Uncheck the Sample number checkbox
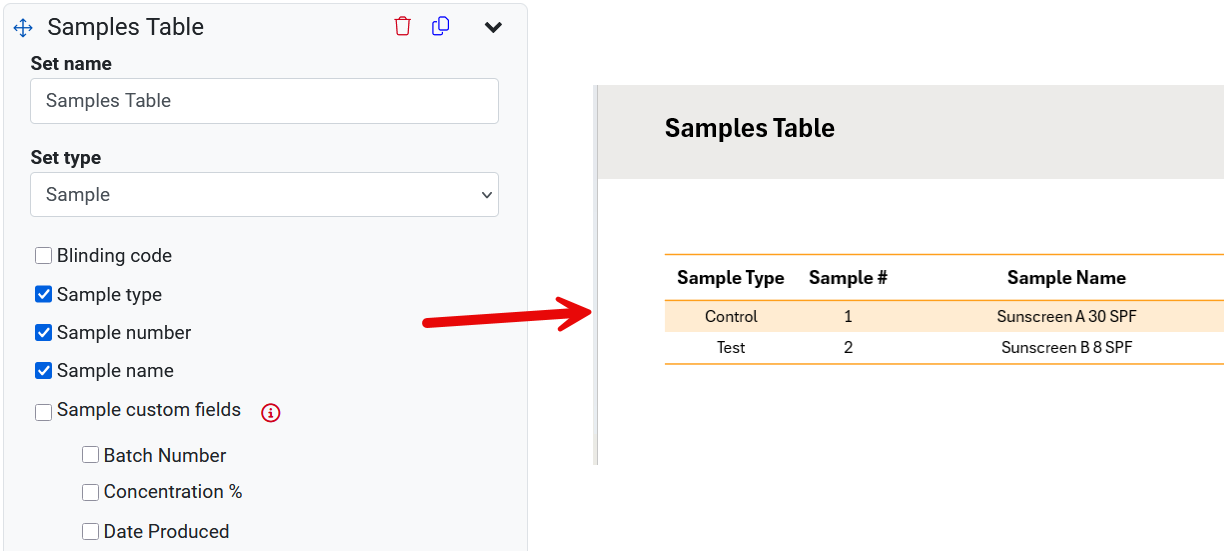The height and width of the screenshot is (551, 1224). 44,332
